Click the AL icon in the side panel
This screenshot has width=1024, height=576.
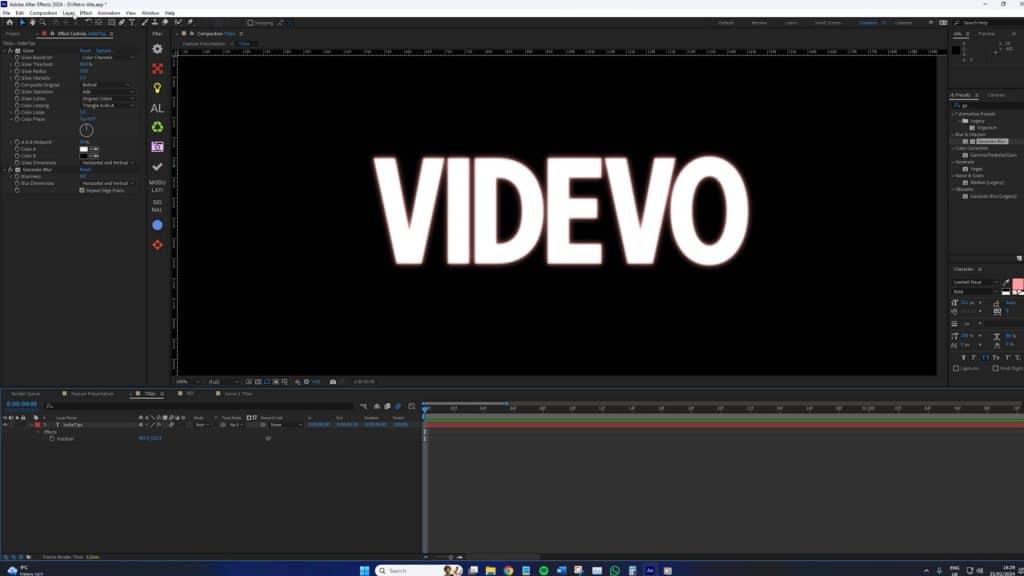(157, 108)
